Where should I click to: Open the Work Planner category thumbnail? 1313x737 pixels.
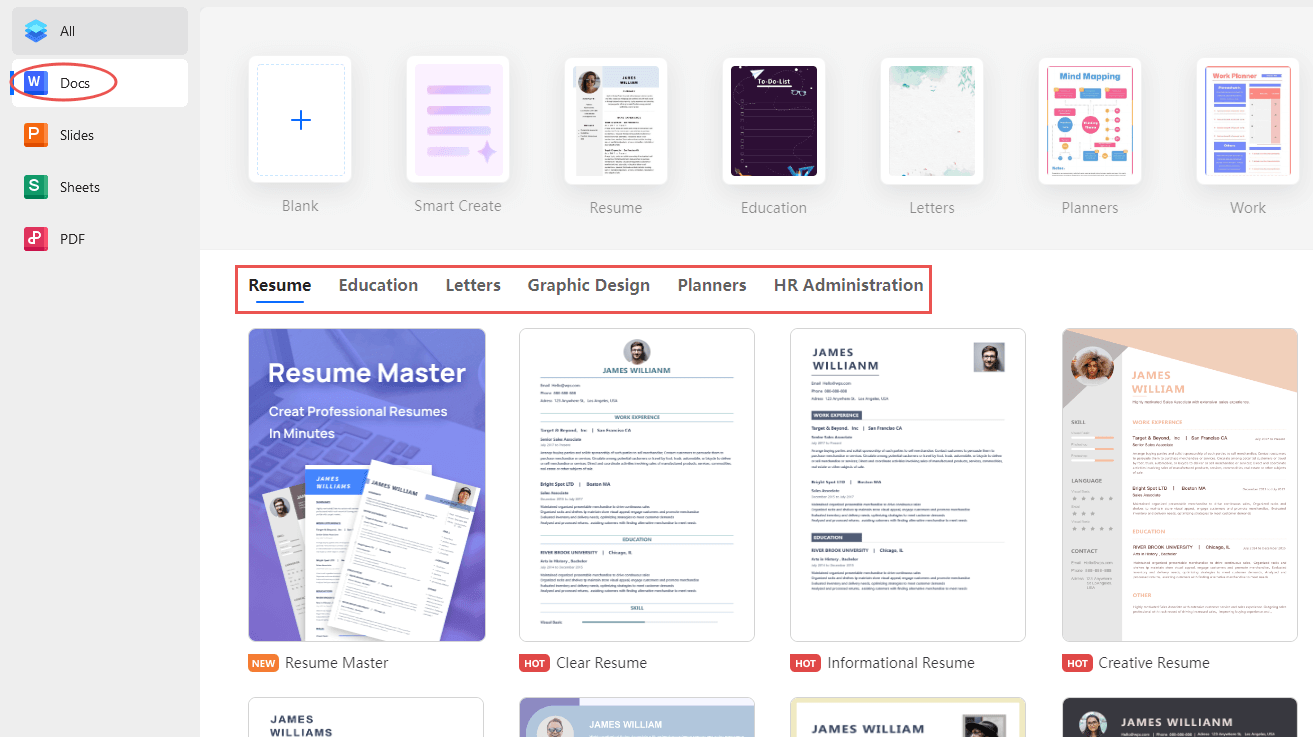(1248, 120)
